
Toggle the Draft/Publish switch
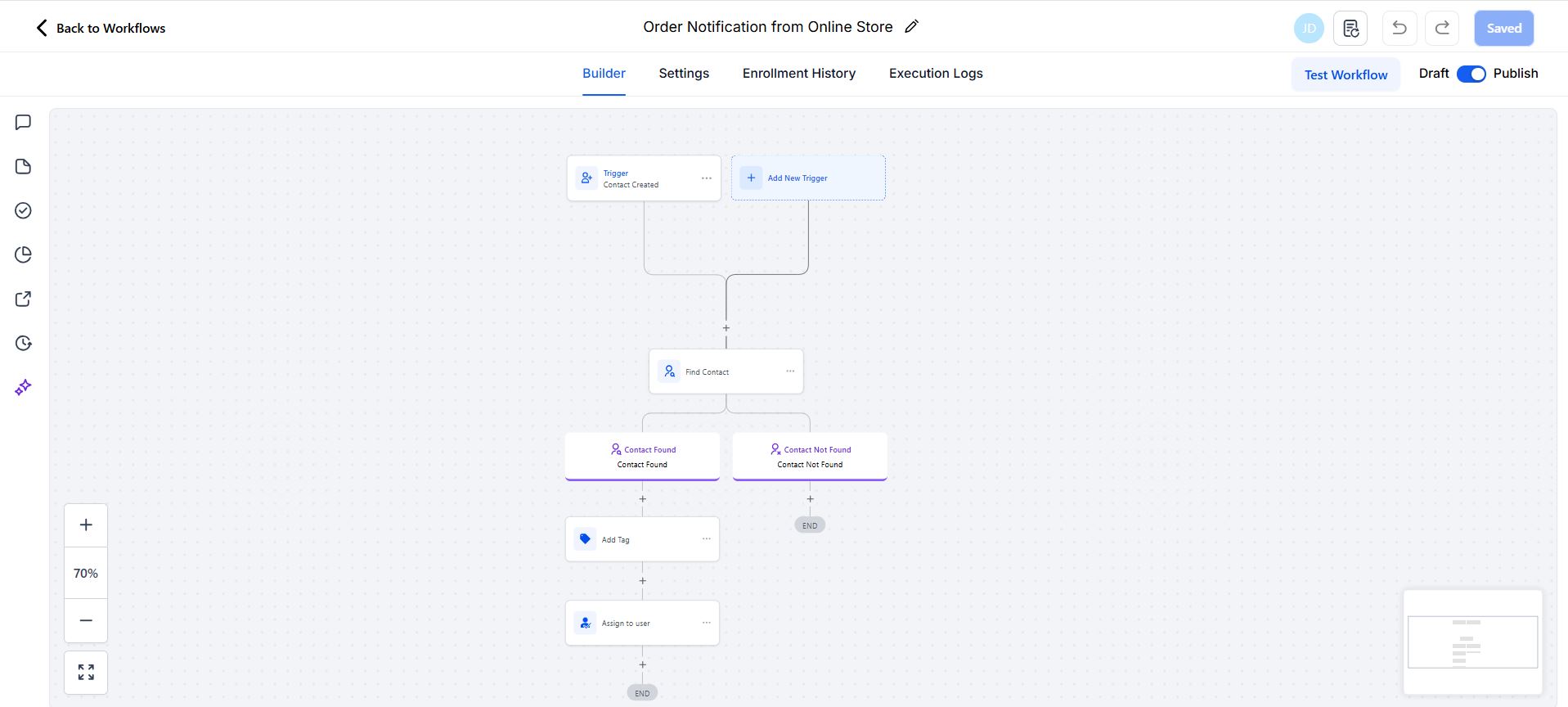tap(1471, 74)
